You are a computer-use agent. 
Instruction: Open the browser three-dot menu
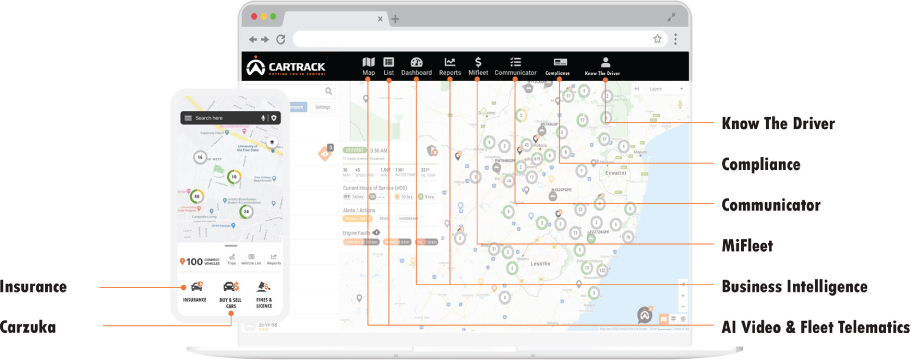tap(675, 39)
